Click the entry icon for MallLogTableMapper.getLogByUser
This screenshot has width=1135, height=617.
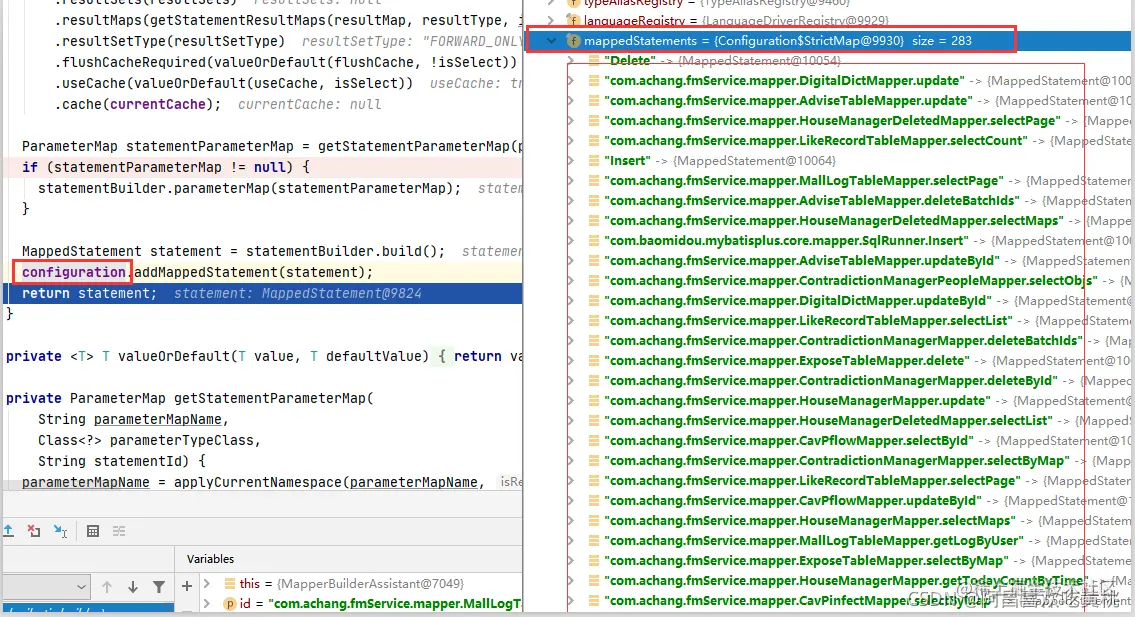[x=594, y=540]
